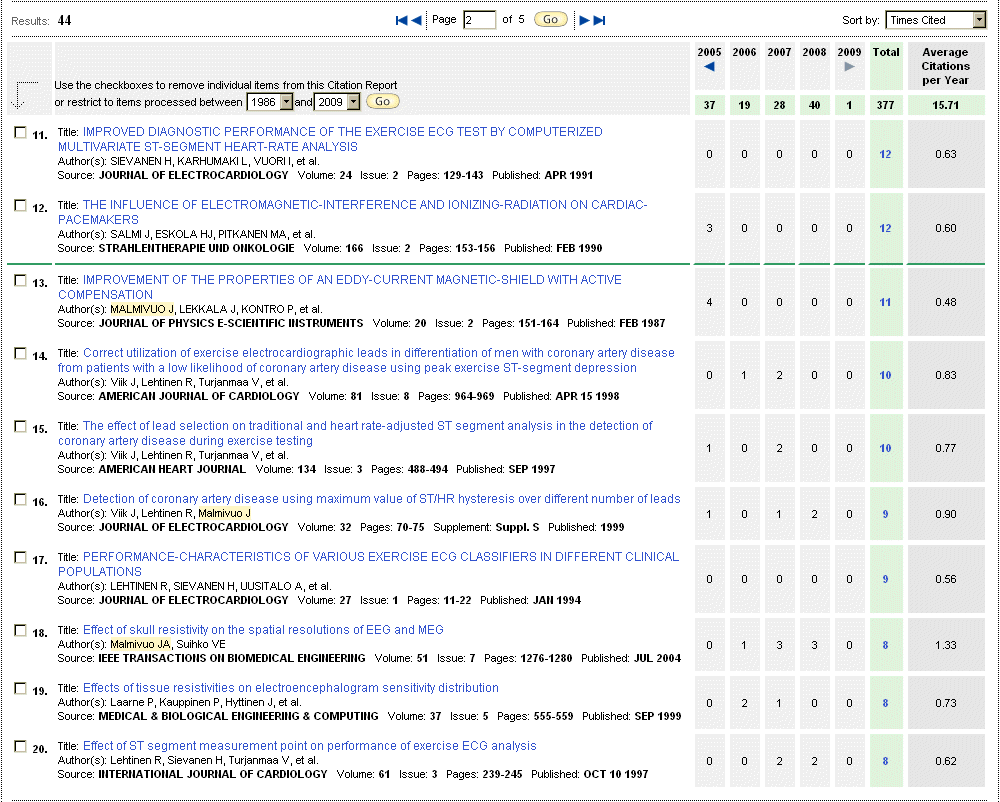
Task: Open the eddy-current magnetic-shield article title
Action: [352, 280]
